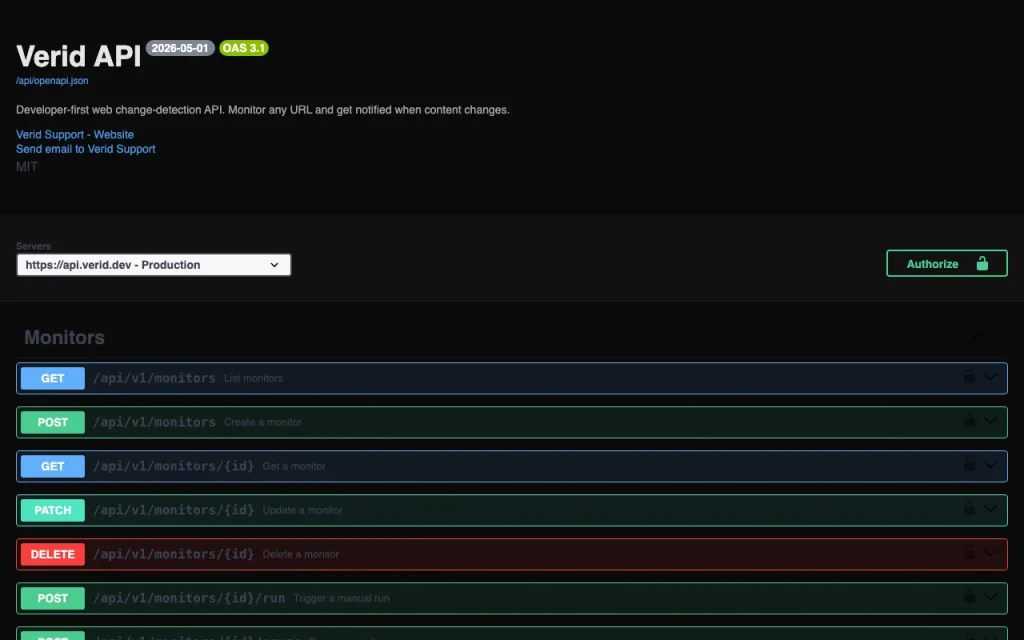The height and width of the screenshot is (640, 1024).
Task: Click Send email to Verid Support
Action: tap(86, 149)
